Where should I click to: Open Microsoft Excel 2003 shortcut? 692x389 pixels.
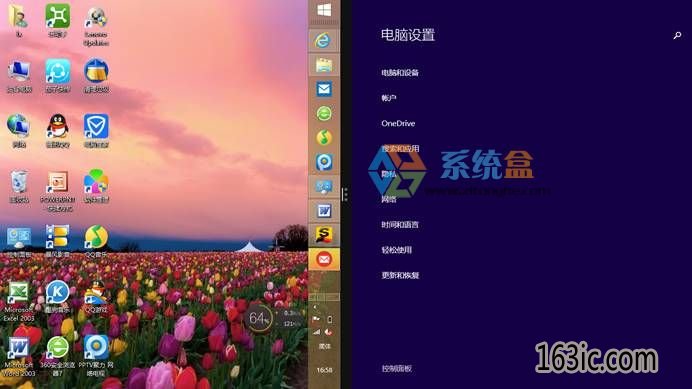tap(19, 302)
